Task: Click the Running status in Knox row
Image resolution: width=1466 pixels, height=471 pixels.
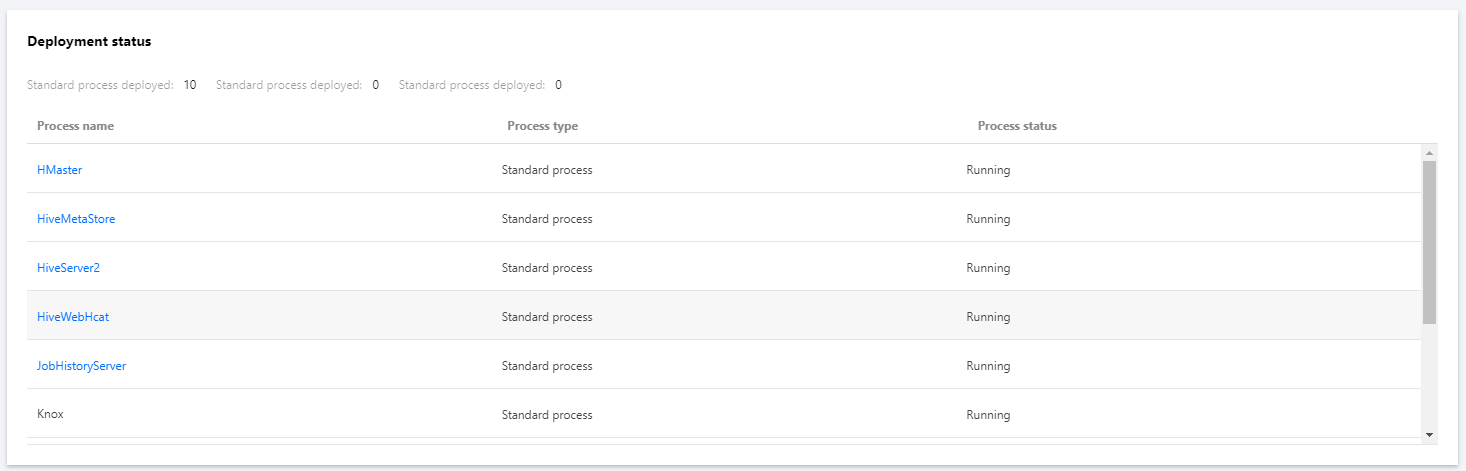Action: (988, 415)
